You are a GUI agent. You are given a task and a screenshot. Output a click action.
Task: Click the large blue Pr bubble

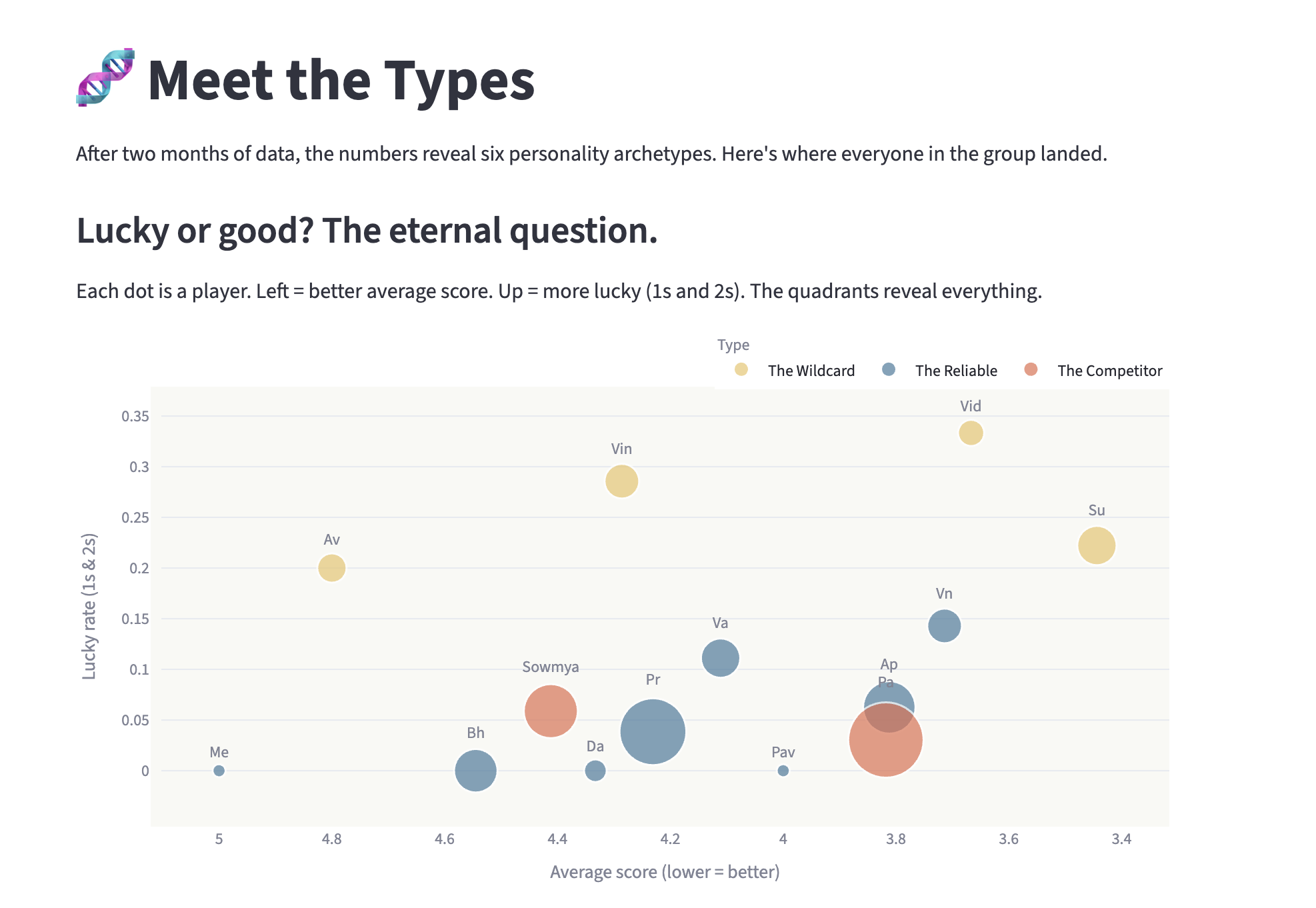(652, 731)
